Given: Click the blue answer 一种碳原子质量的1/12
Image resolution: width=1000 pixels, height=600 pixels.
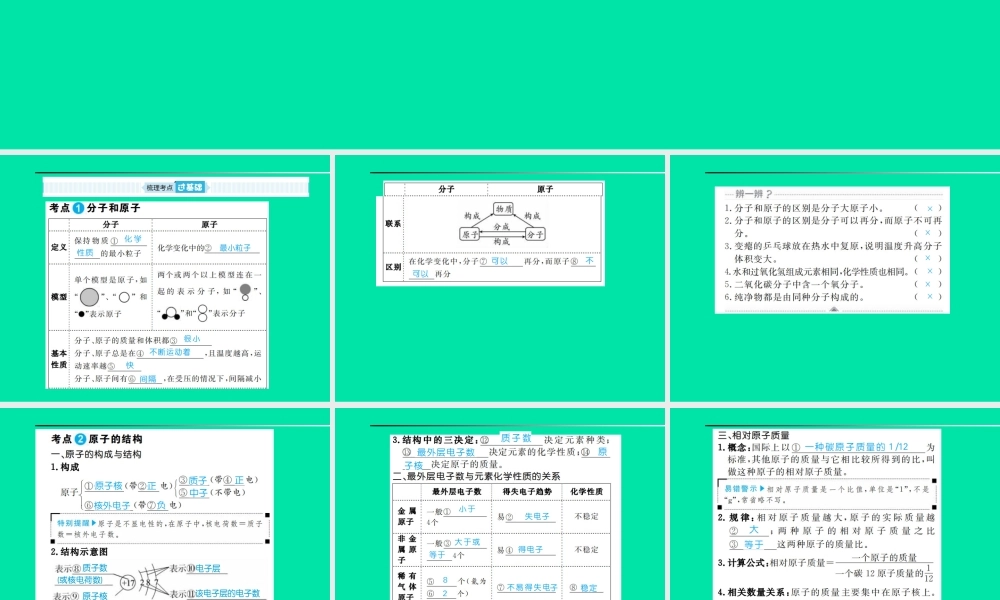Looking at the screenshot, I should 856,447.
